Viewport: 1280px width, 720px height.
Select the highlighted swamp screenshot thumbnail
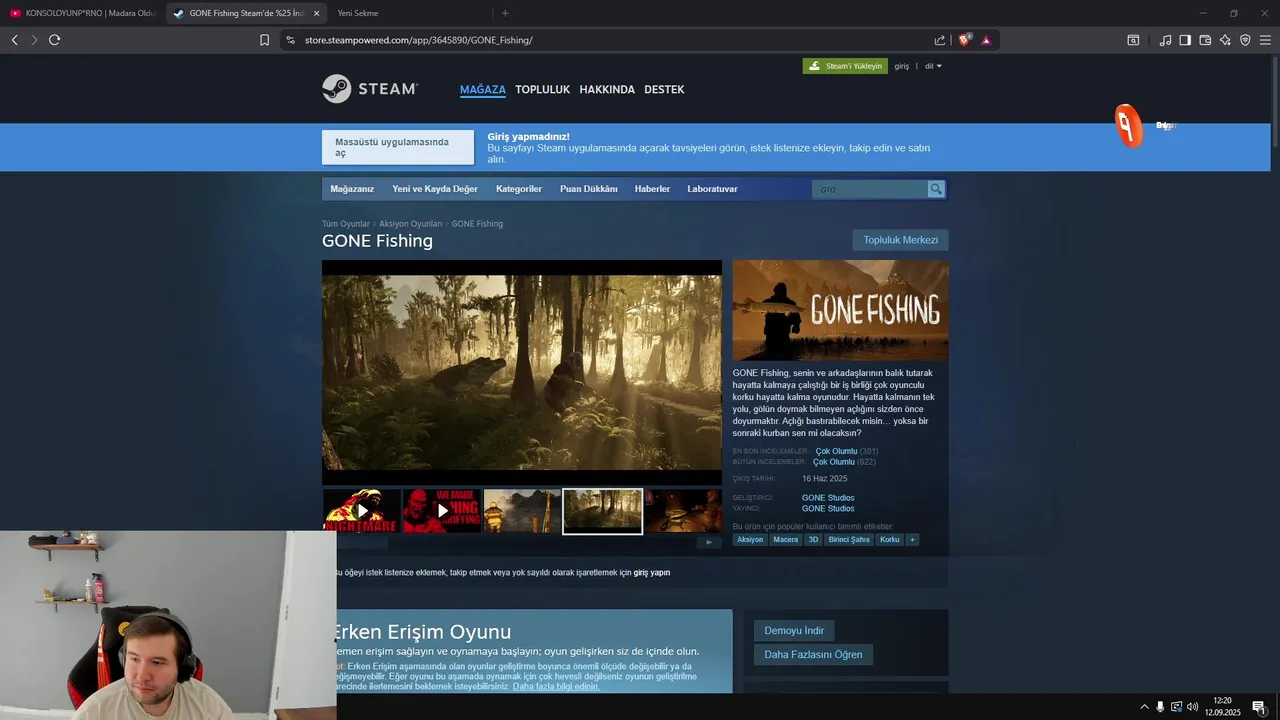coord(602,511)
